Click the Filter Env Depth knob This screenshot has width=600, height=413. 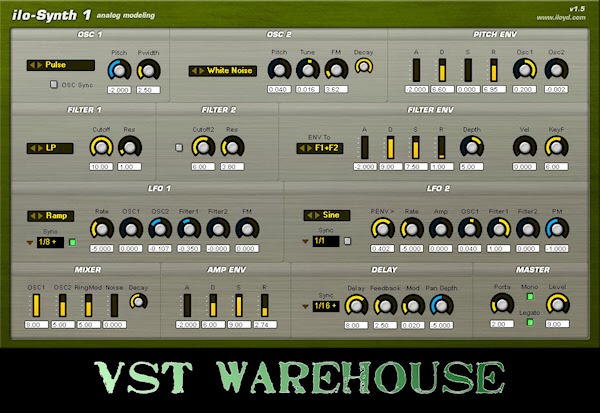pos(472,147)
